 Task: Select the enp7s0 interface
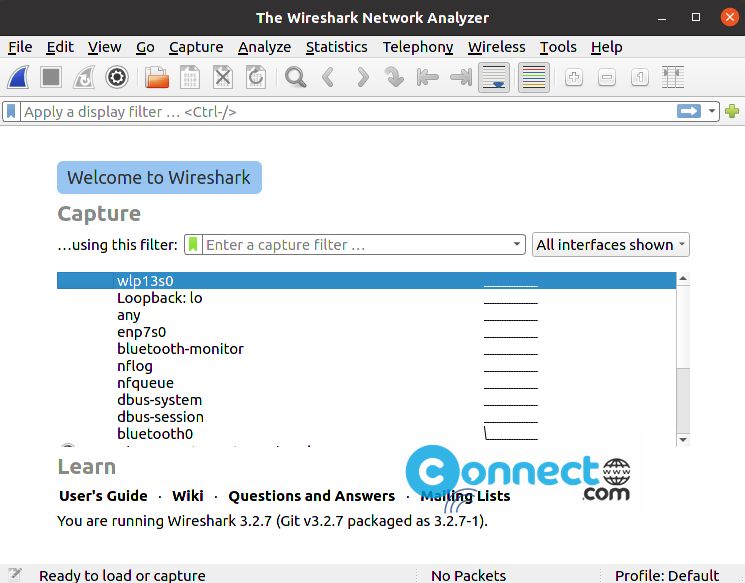click(366, 332)
